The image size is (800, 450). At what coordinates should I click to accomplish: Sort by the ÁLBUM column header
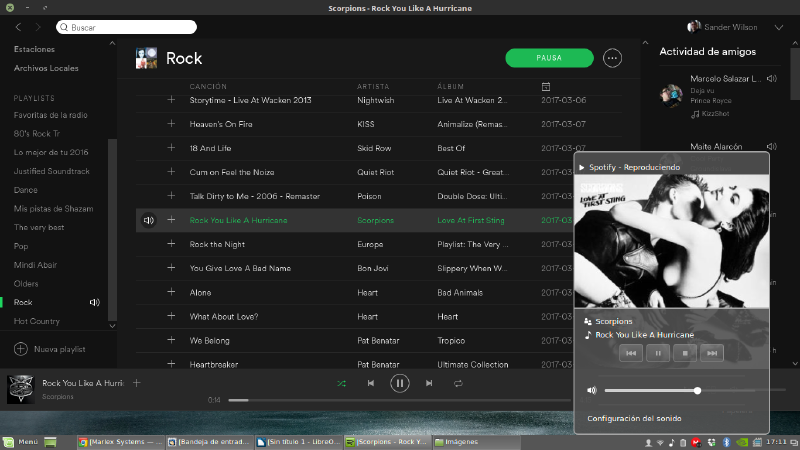[451, 87]
